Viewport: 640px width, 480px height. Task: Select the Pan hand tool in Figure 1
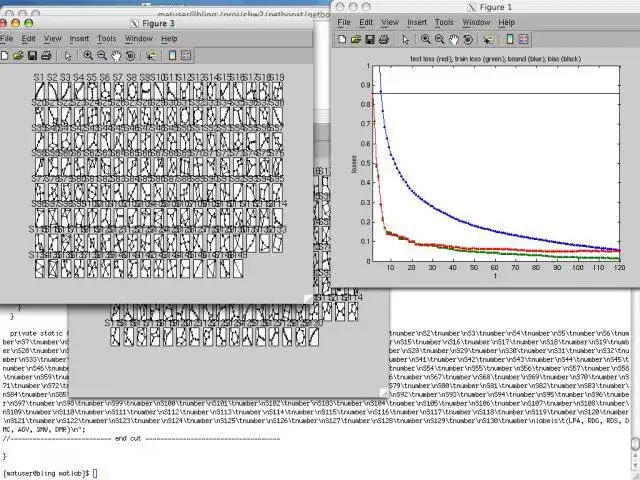point(454,39)
